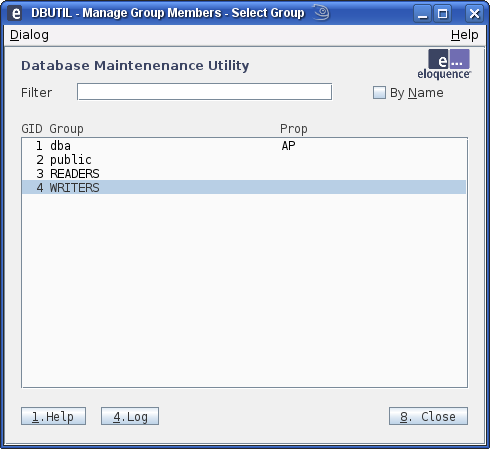Close the window using title bar X

474,14
